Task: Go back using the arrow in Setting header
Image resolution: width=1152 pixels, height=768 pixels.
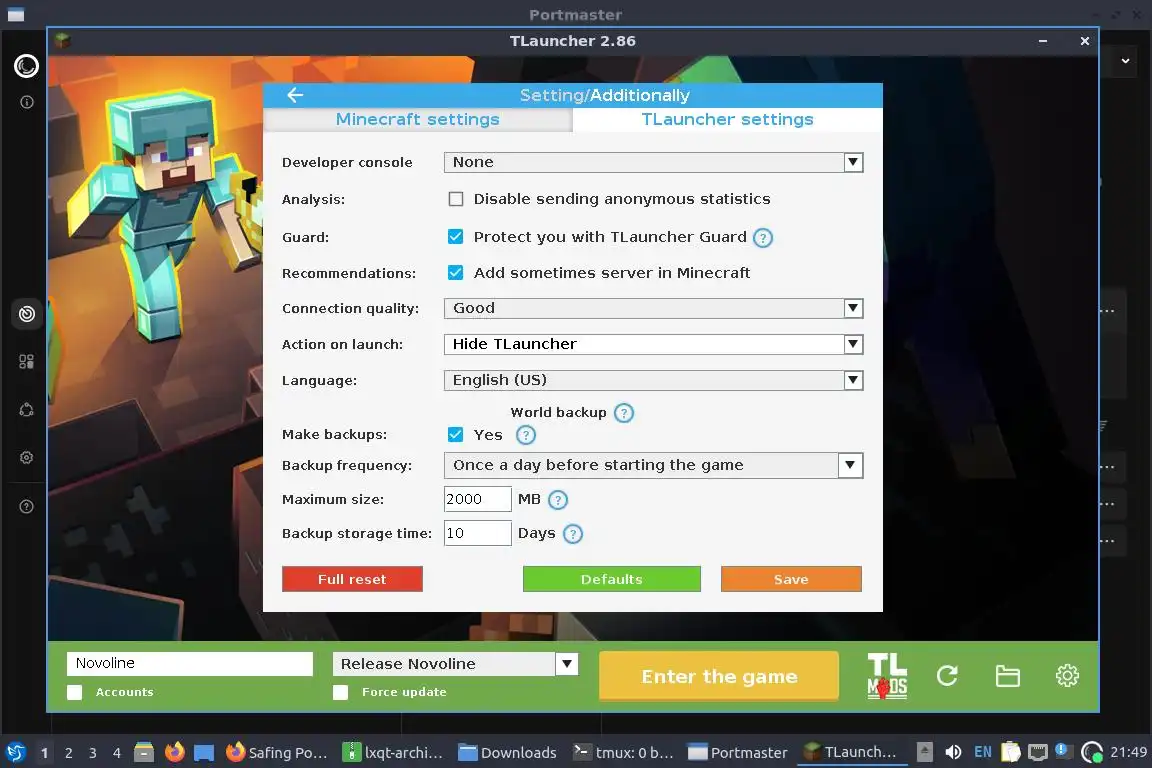Action: click(x=295, y=95)
